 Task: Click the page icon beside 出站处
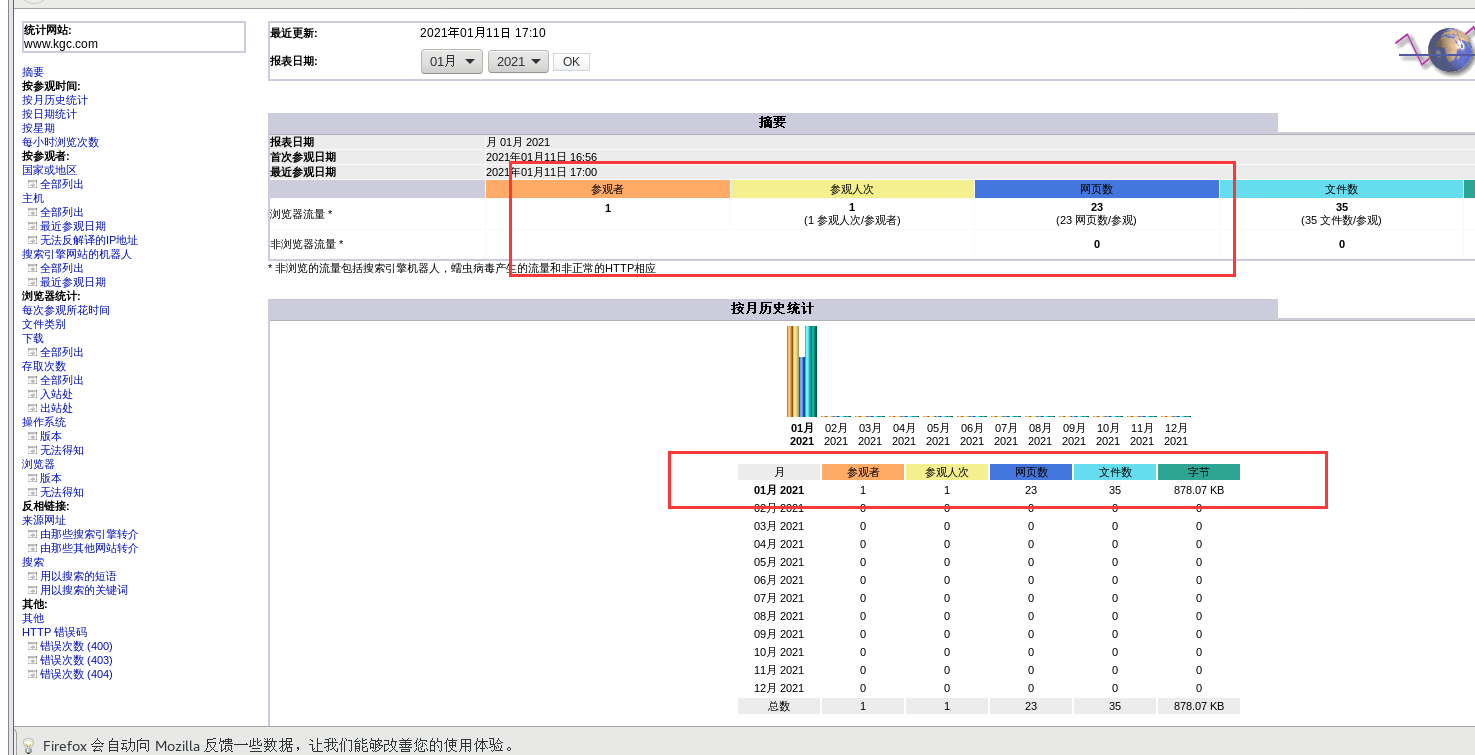(x=34, y=407)
